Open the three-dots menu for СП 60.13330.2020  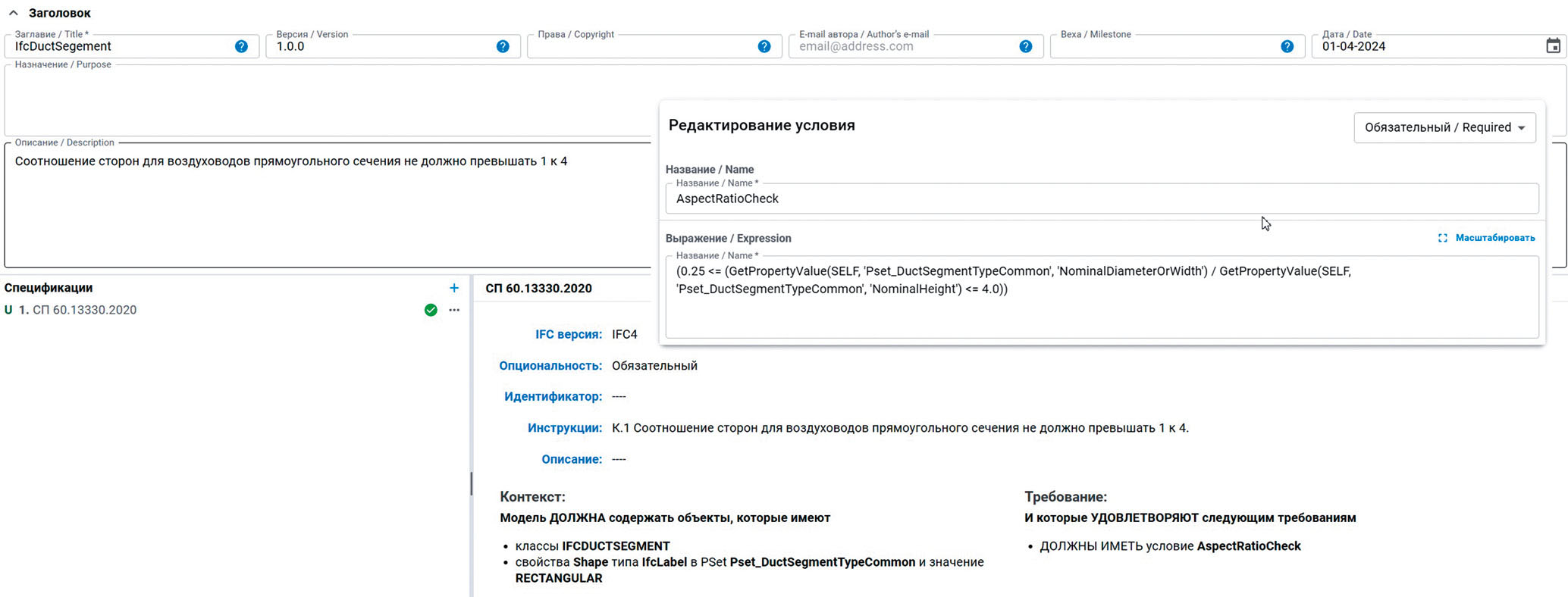(454, 310)
